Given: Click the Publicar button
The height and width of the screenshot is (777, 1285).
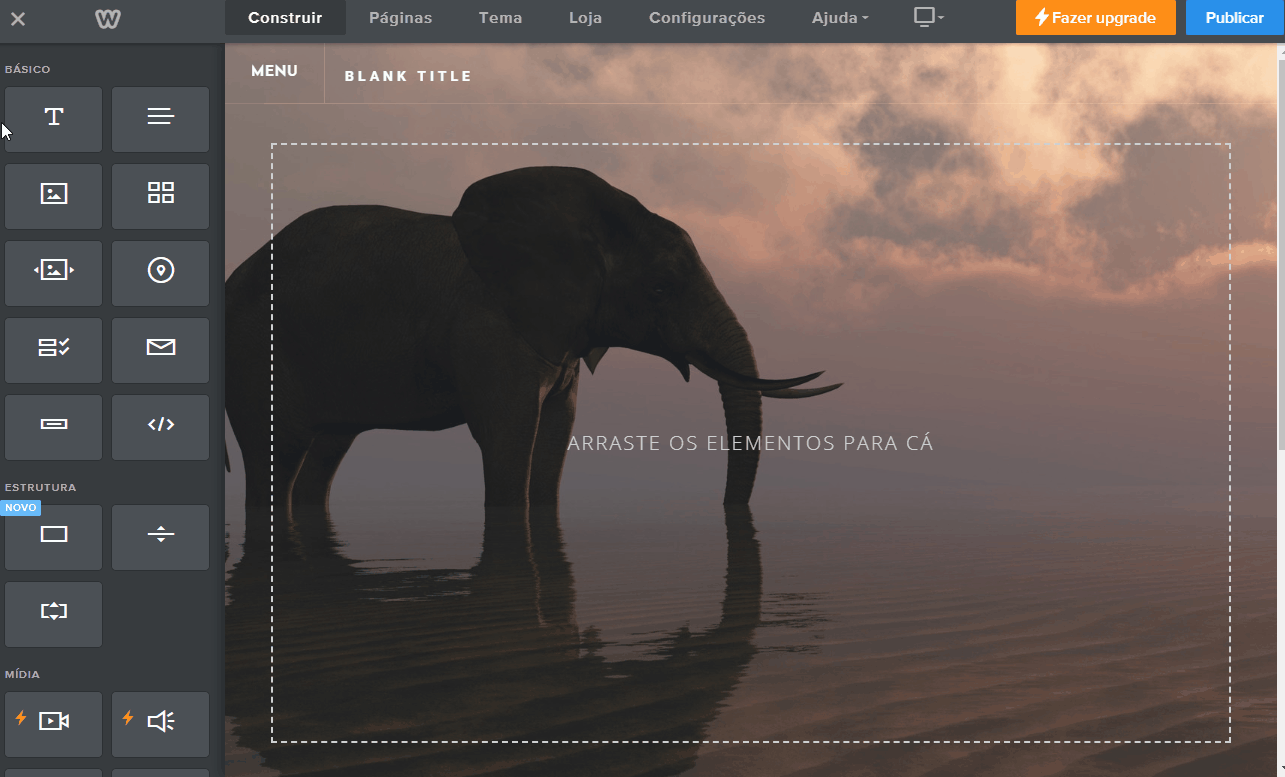Looking at the screenshot, I should point(1234,18).
